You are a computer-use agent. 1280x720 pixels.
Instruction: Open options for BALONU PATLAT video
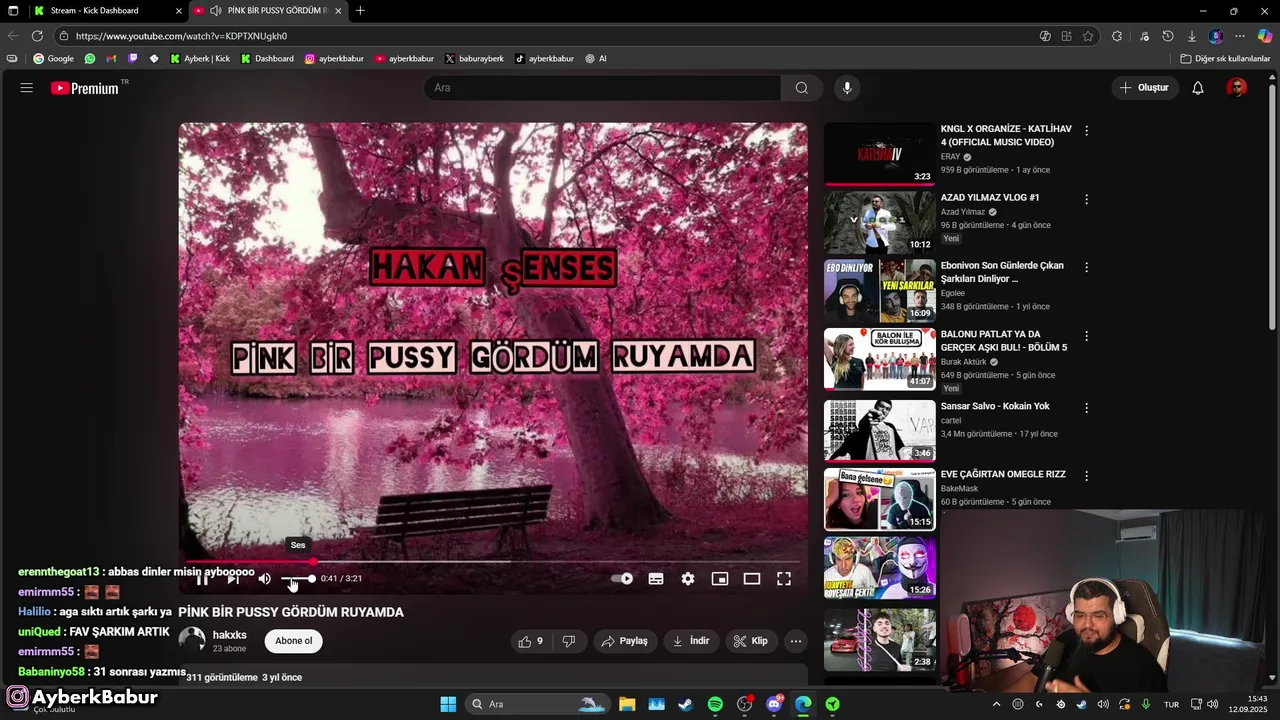tap(1086, 336)
